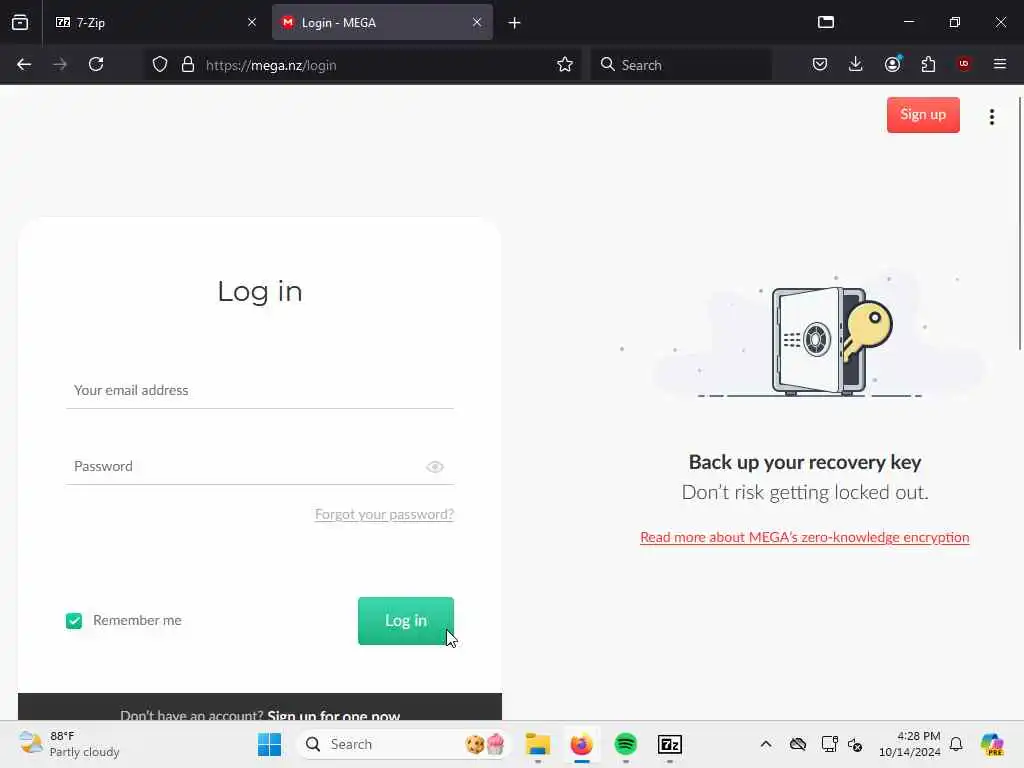The width and height of the screenshot is (1024, 768).
Task: Click the safe and key illustration
Action: pyautogui.click(x=832, y=342)
